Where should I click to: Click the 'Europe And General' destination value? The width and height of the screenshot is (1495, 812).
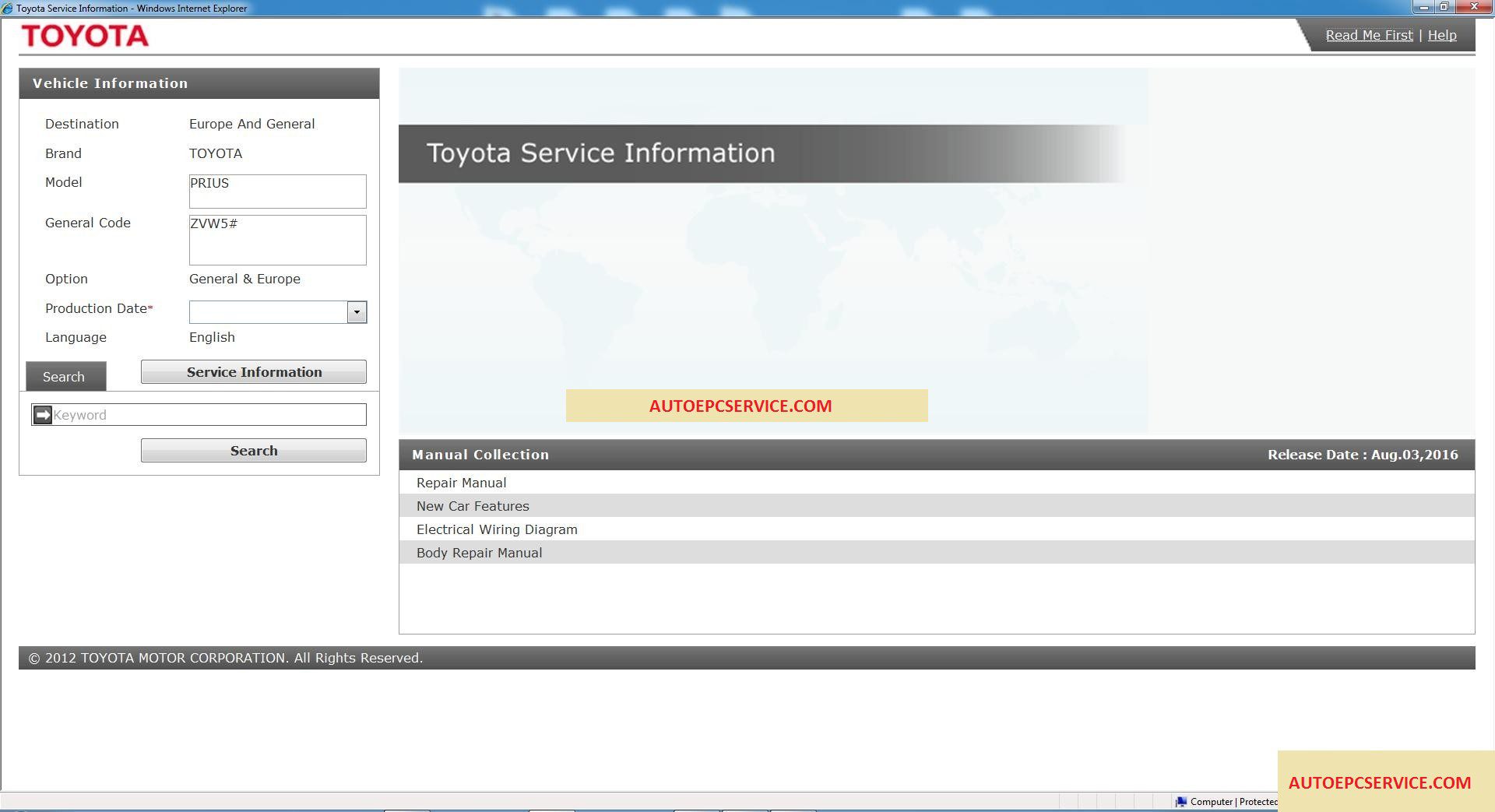click(x=252, y=124)
